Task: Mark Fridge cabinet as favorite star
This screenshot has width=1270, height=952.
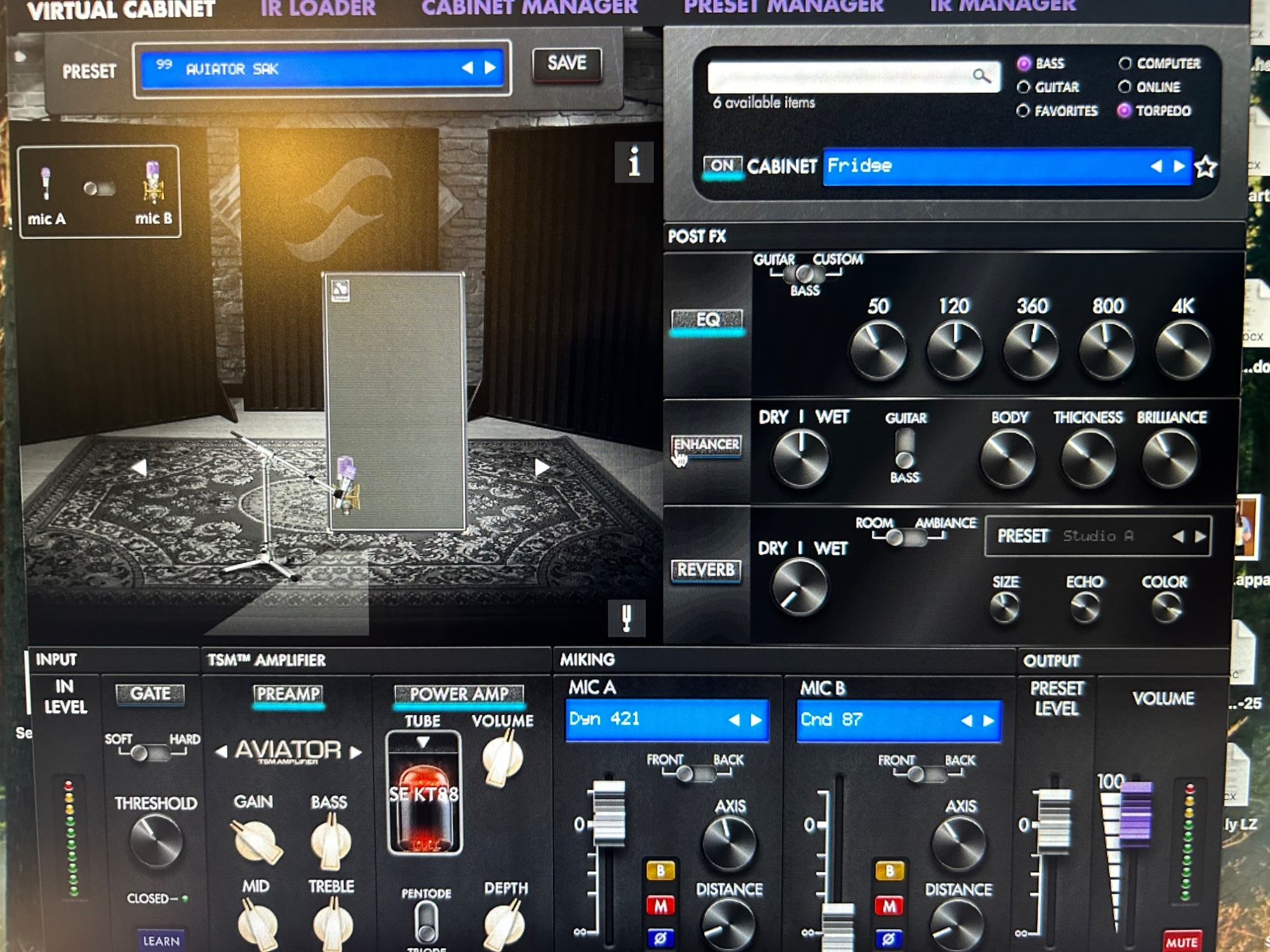Action: 1206,167
